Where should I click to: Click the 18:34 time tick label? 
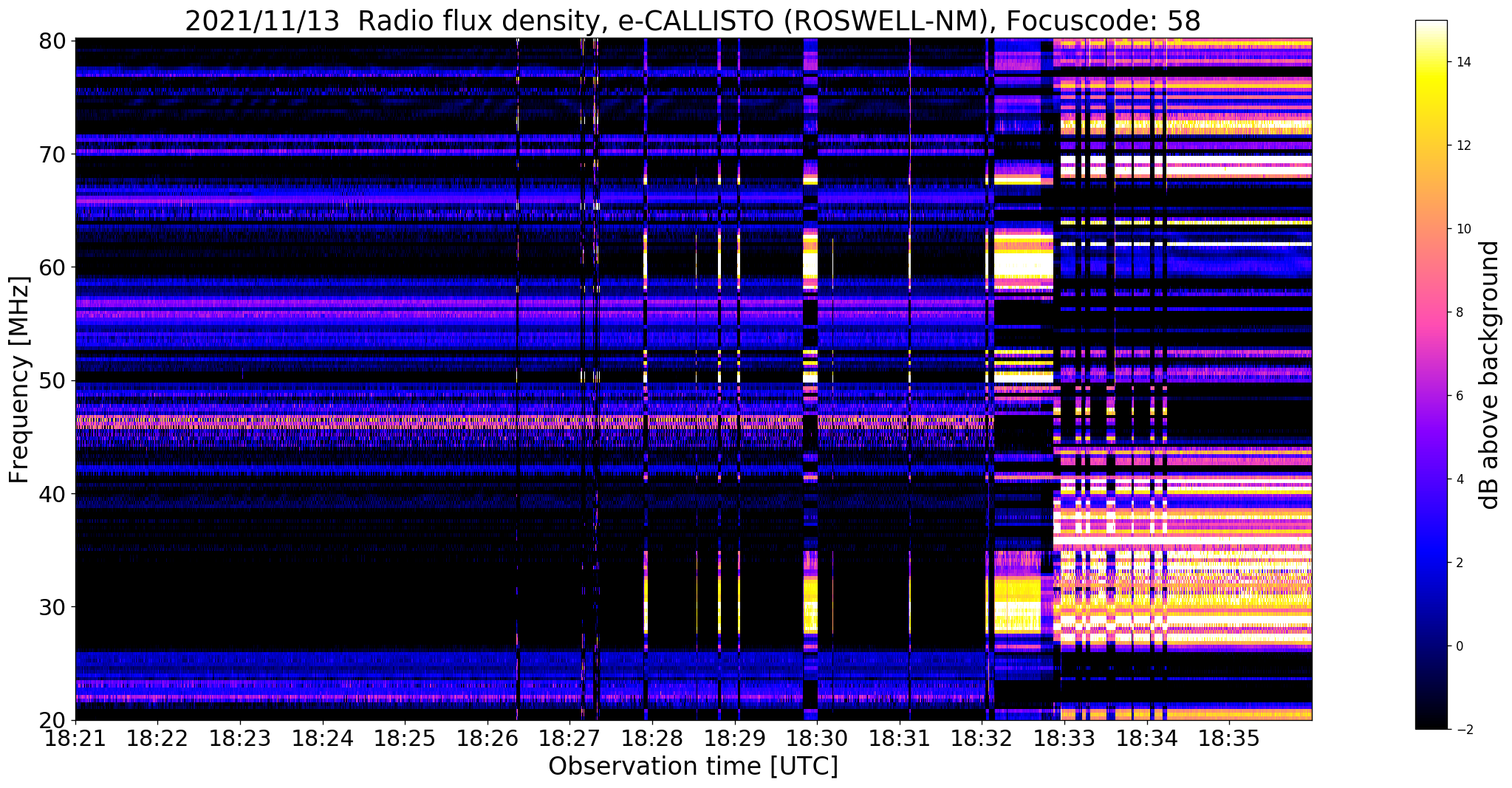tap(1147, 738)
